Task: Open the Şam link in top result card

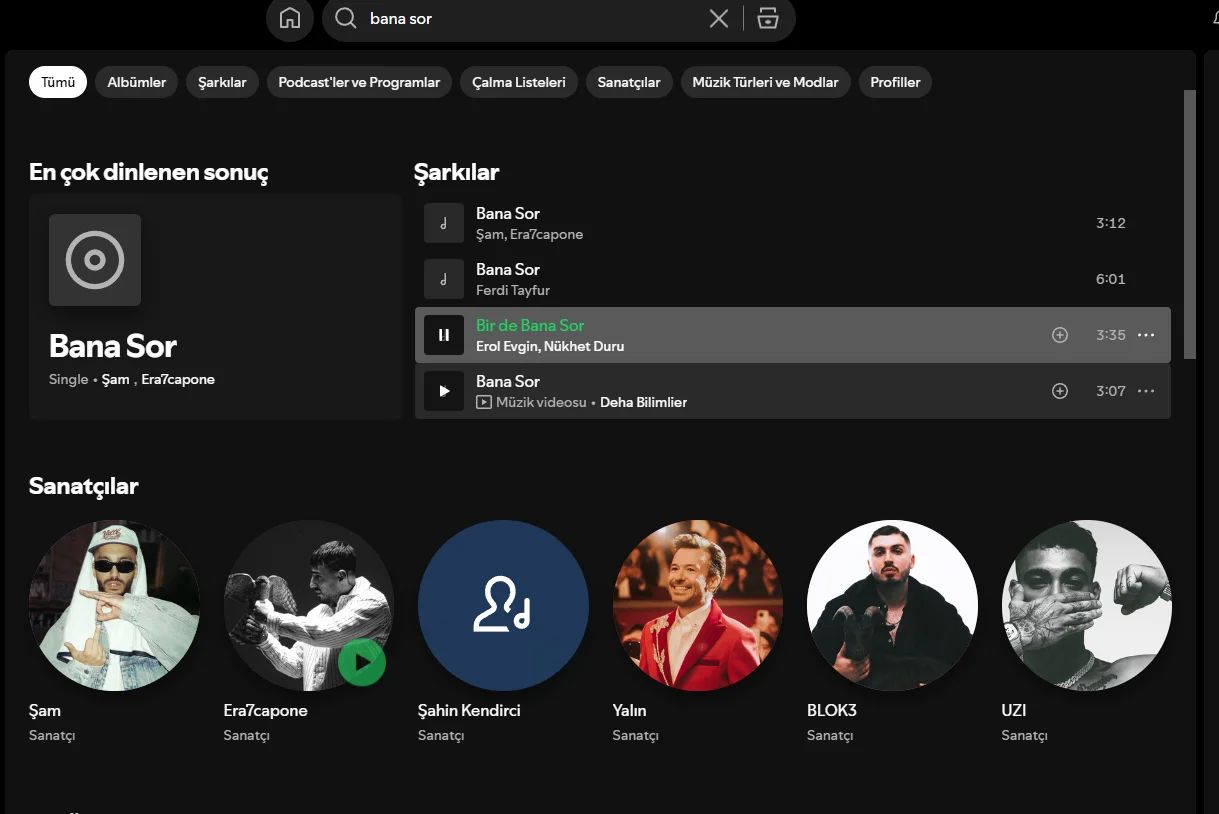Action: point(116,379)
